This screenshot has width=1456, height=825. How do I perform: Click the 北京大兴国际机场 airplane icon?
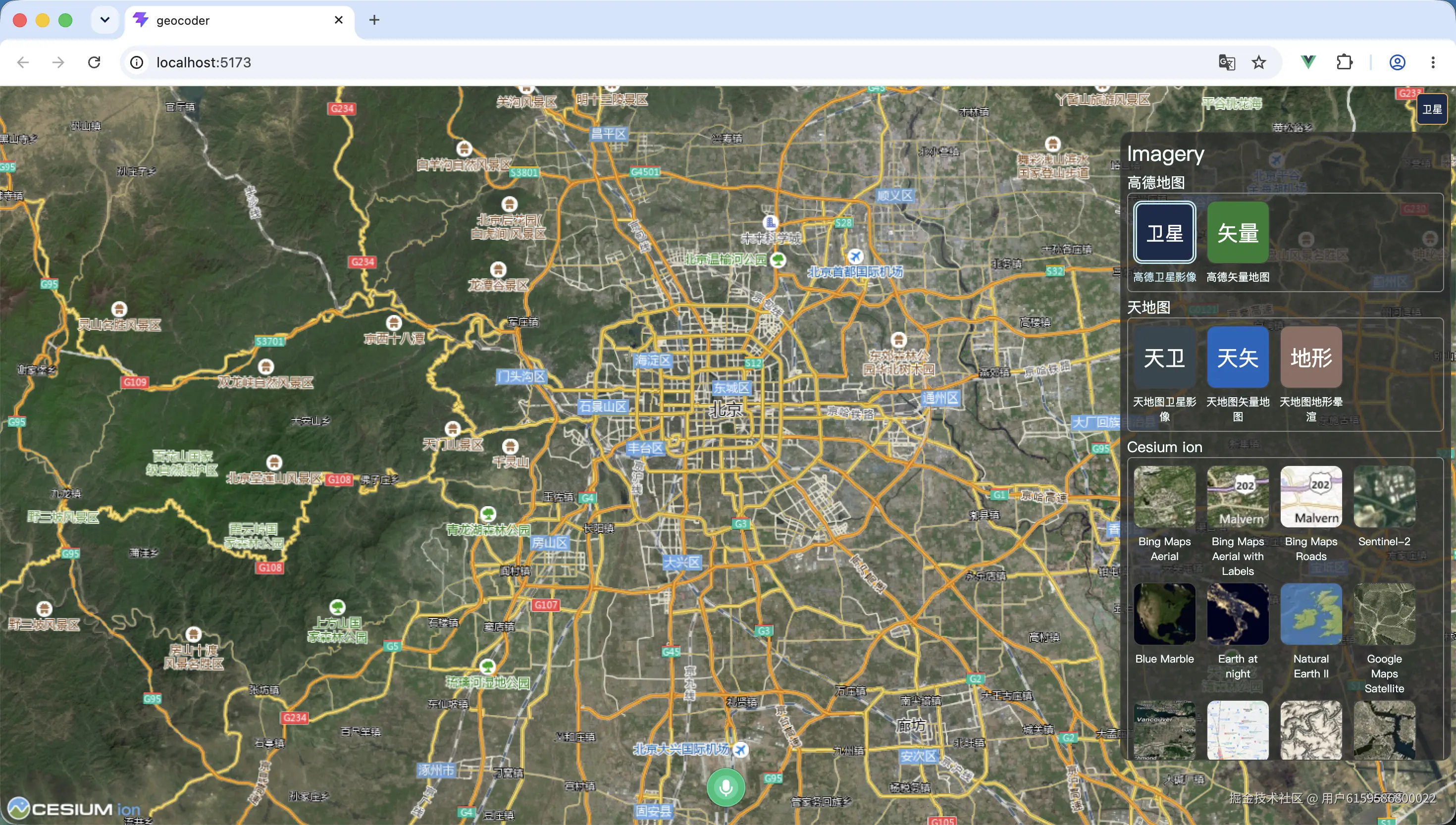click(740, 750)
